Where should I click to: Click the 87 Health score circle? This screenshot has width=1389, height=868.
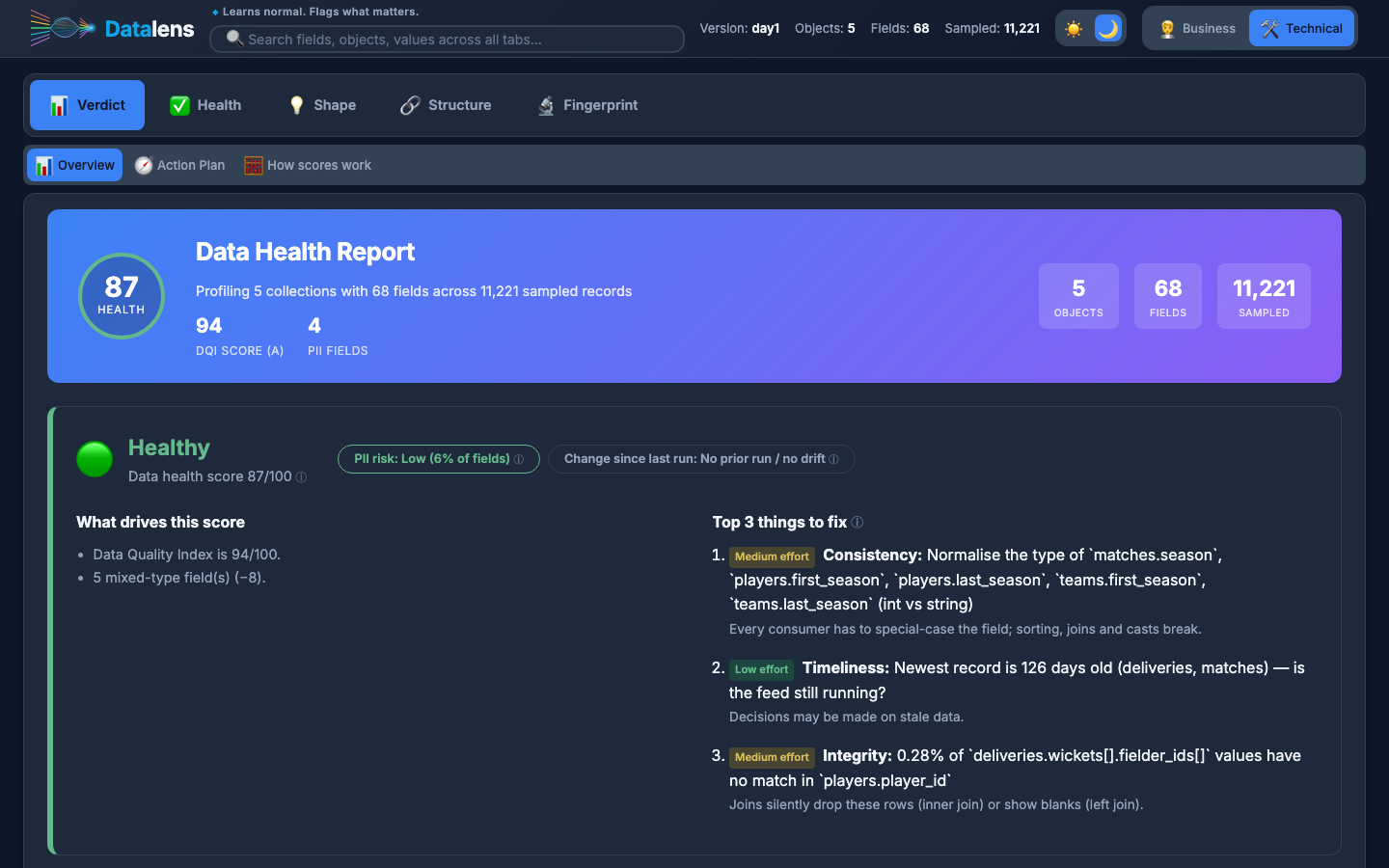tap(122, 296)
